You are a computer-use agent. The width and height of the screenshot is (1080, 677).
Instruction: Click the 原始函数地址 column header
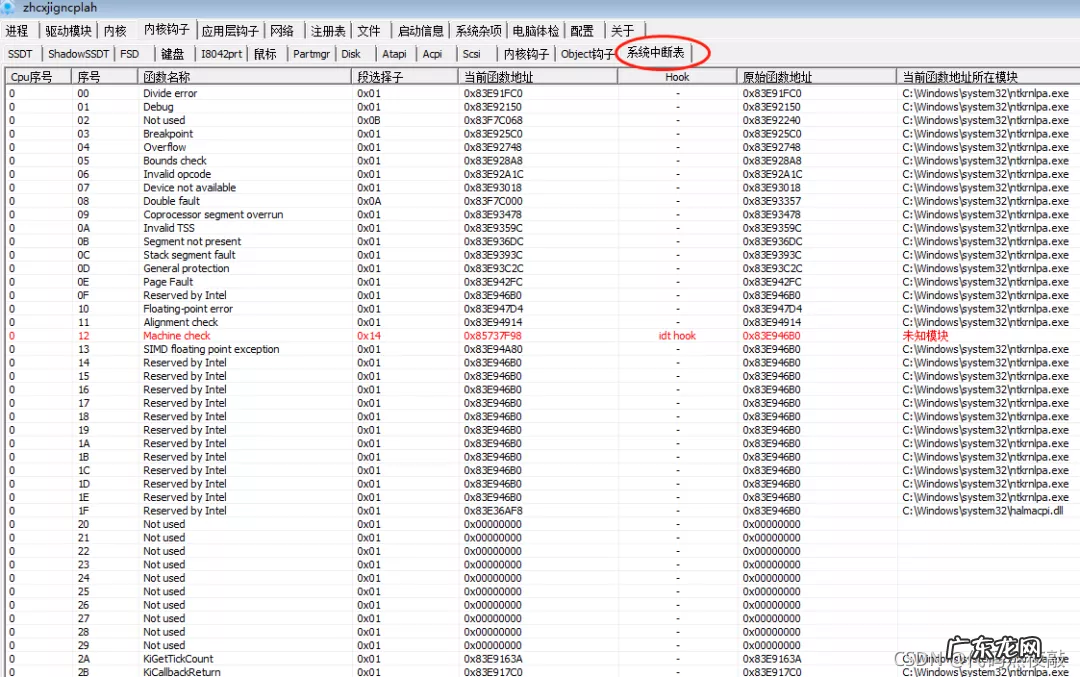(x=777, y=76)
